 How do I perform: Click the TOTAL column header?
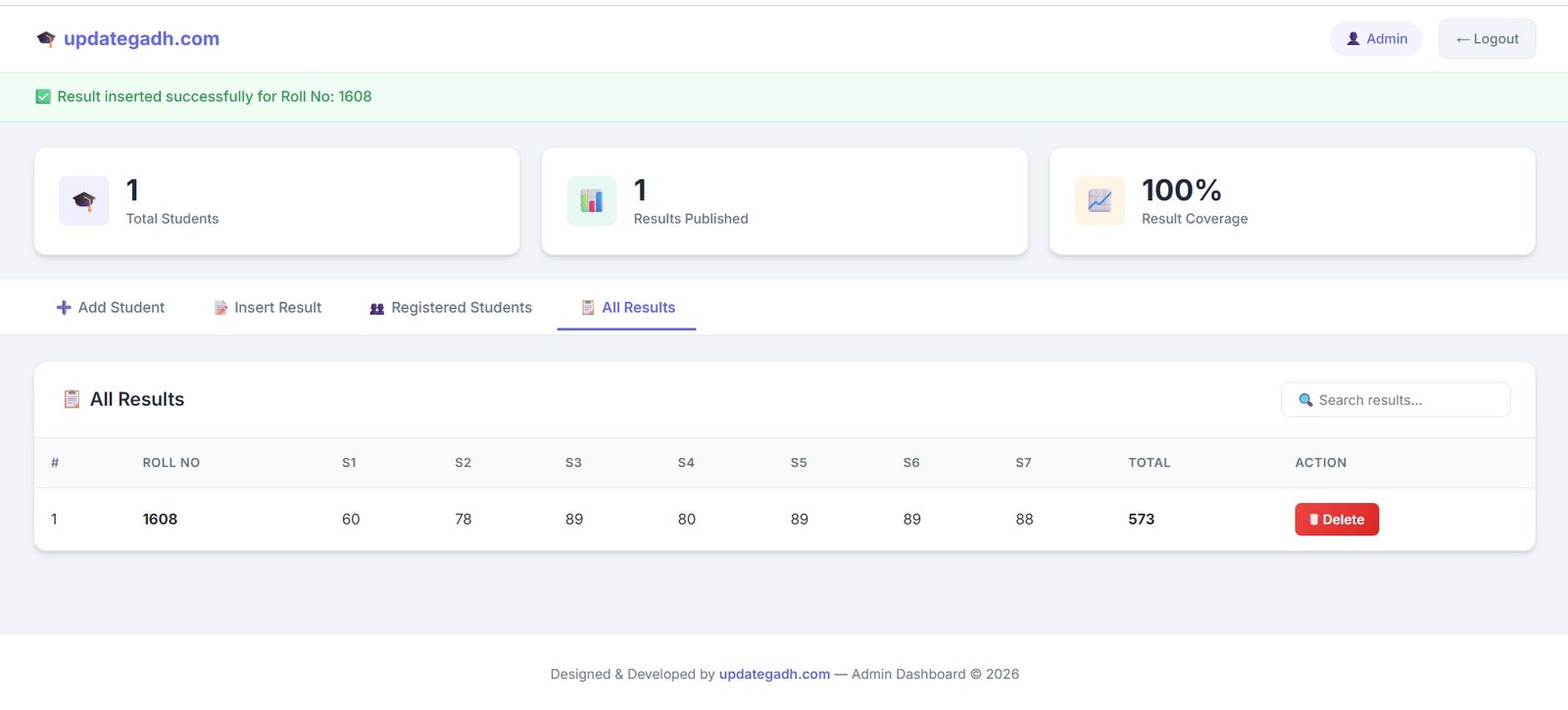[1149, 463]
